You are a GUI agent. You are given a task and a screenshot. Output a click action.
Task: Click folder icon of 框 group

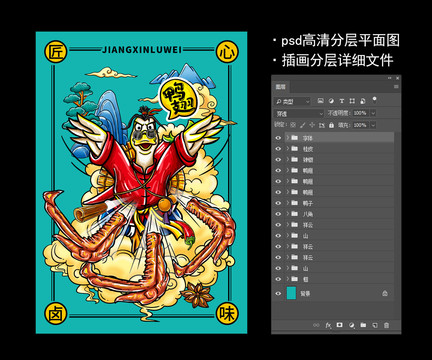pyautogui.click(x=294, y=279)
